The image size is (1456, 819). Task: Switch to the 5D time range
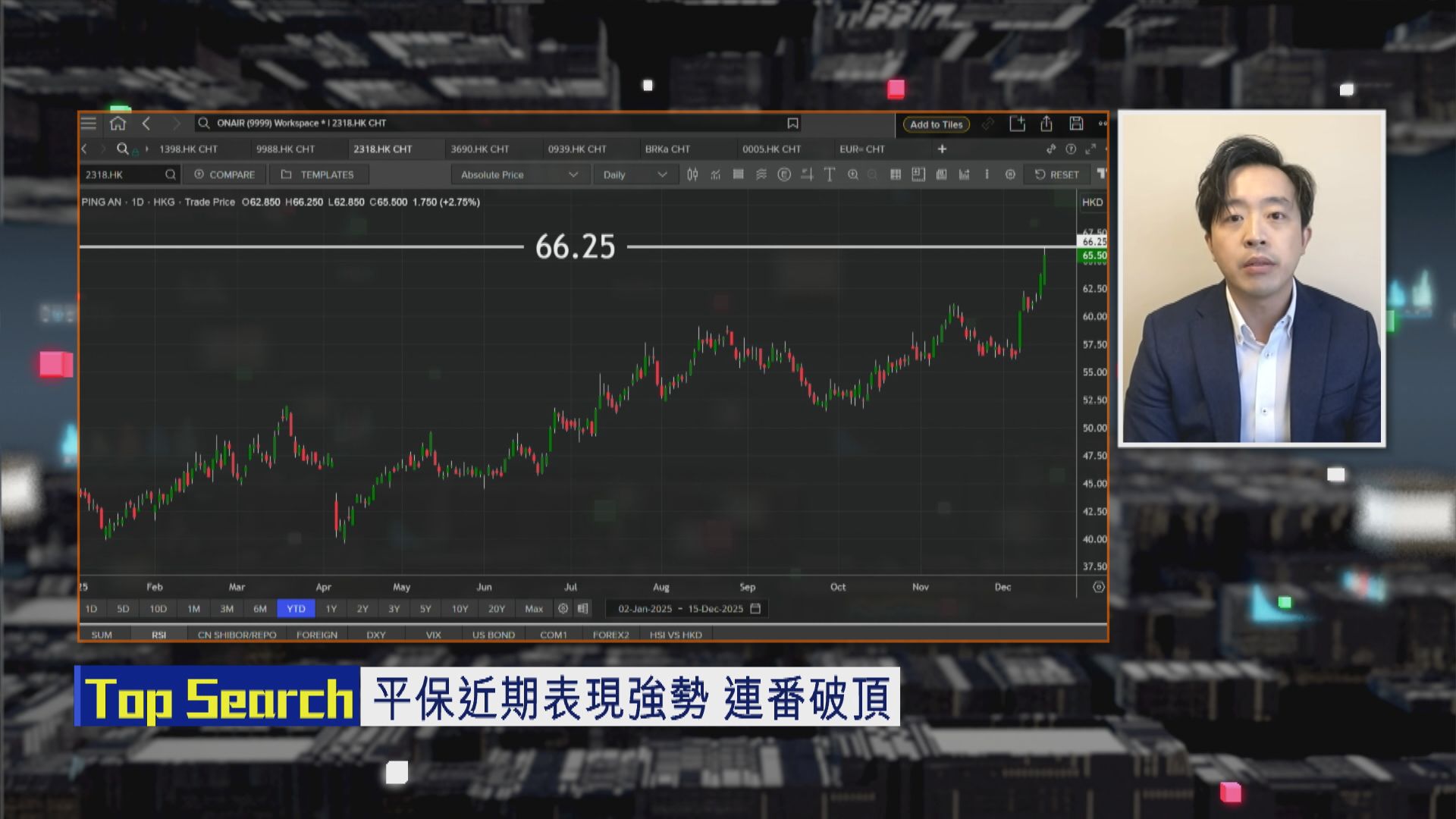pos(123,608)
